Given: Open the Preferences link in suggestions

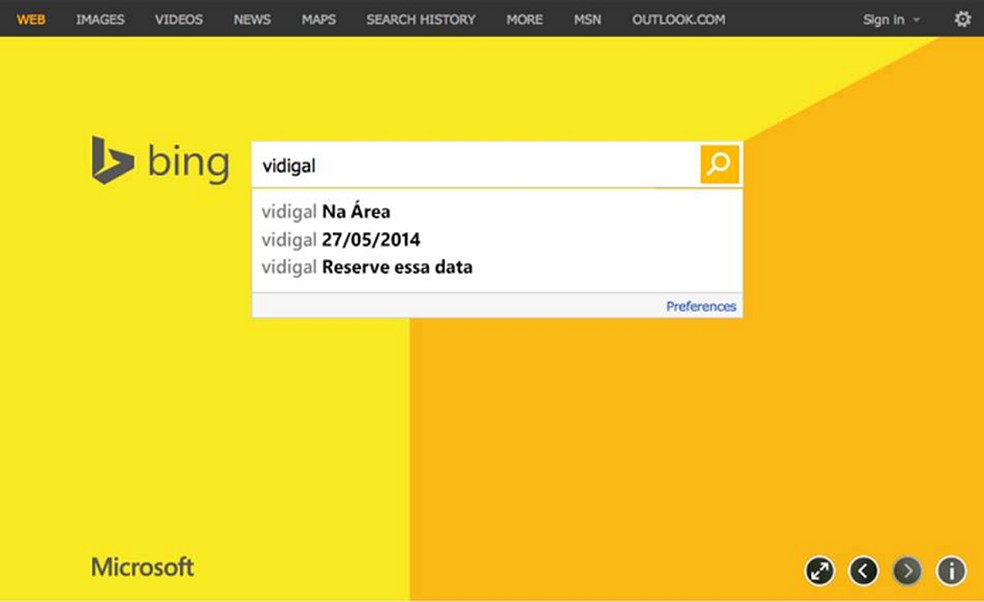Looking at the screenshot, I should pos(701,306).
